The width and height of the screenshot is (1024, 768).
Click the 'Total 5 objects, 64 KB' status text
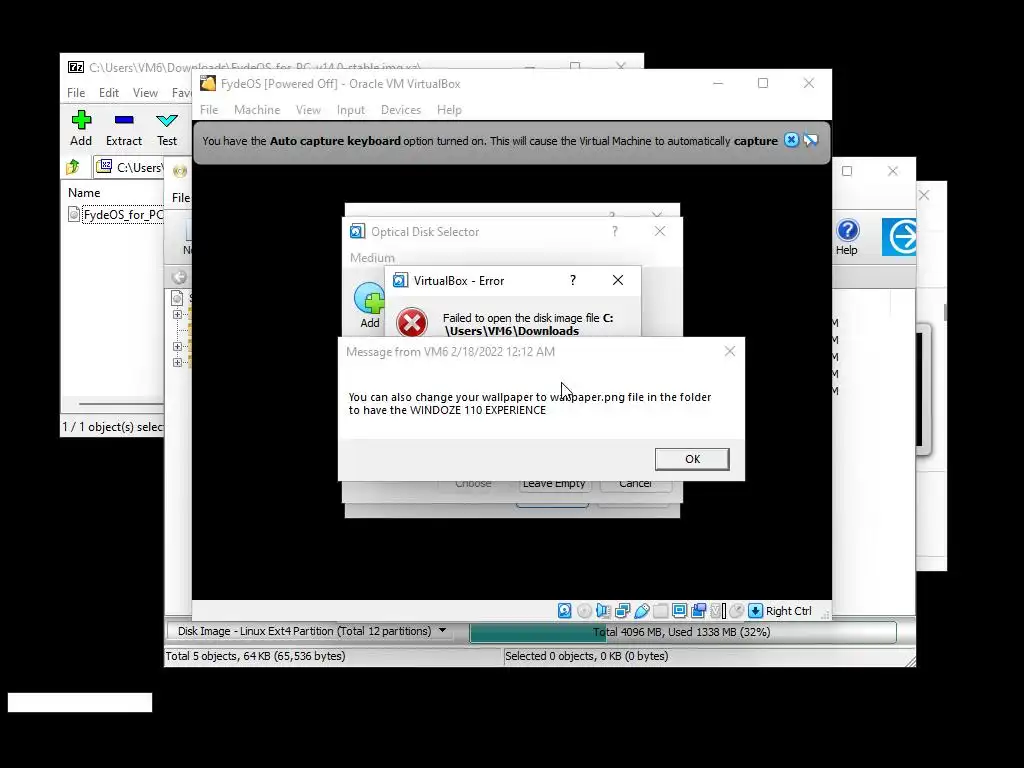pyautogui.click(x=255, y=656)
